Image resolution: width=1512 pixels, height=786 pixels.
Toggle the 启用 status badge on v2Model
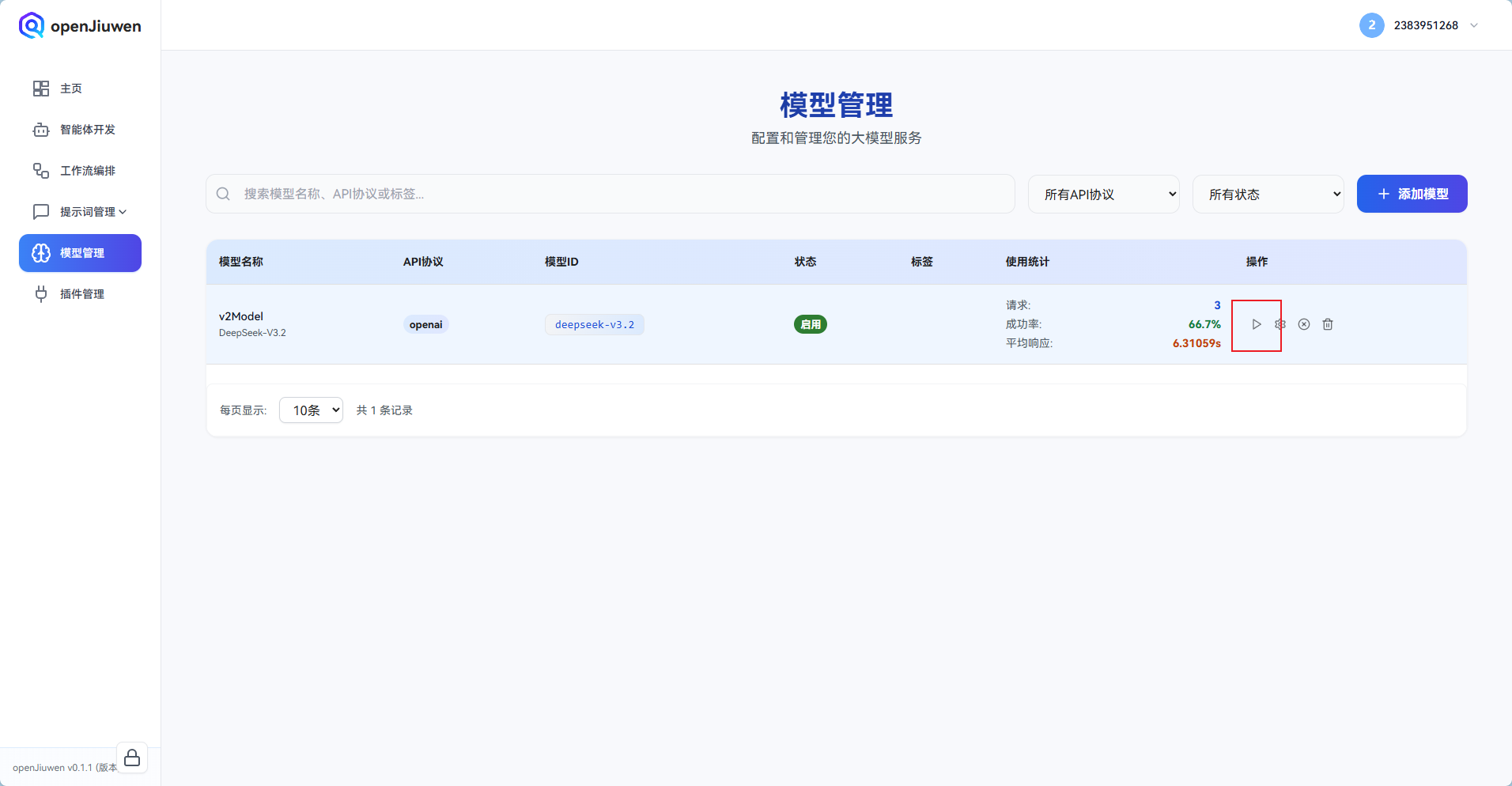(x=811, y=324)
